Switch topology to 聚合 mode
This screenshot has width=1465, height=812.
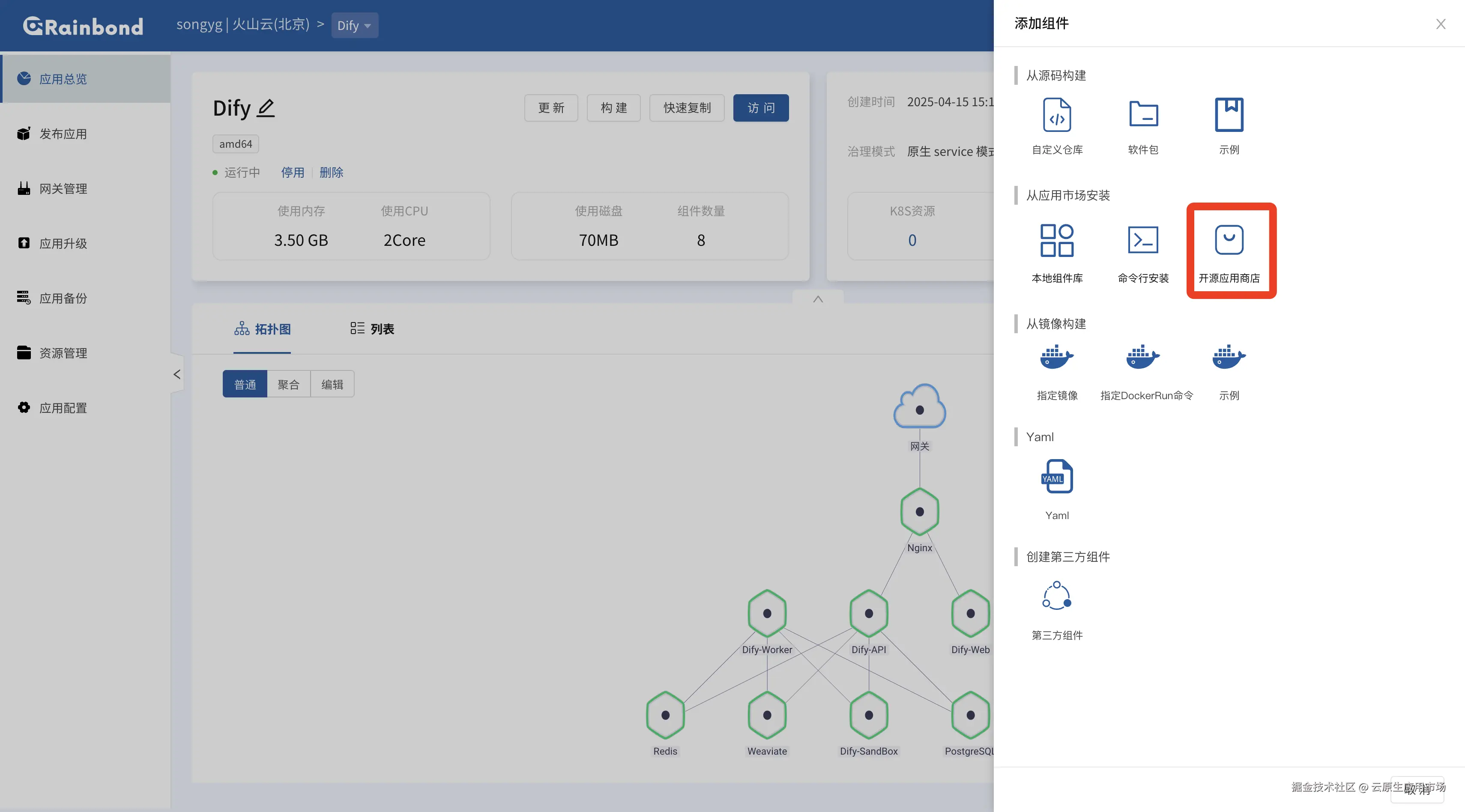click(288, 385)
